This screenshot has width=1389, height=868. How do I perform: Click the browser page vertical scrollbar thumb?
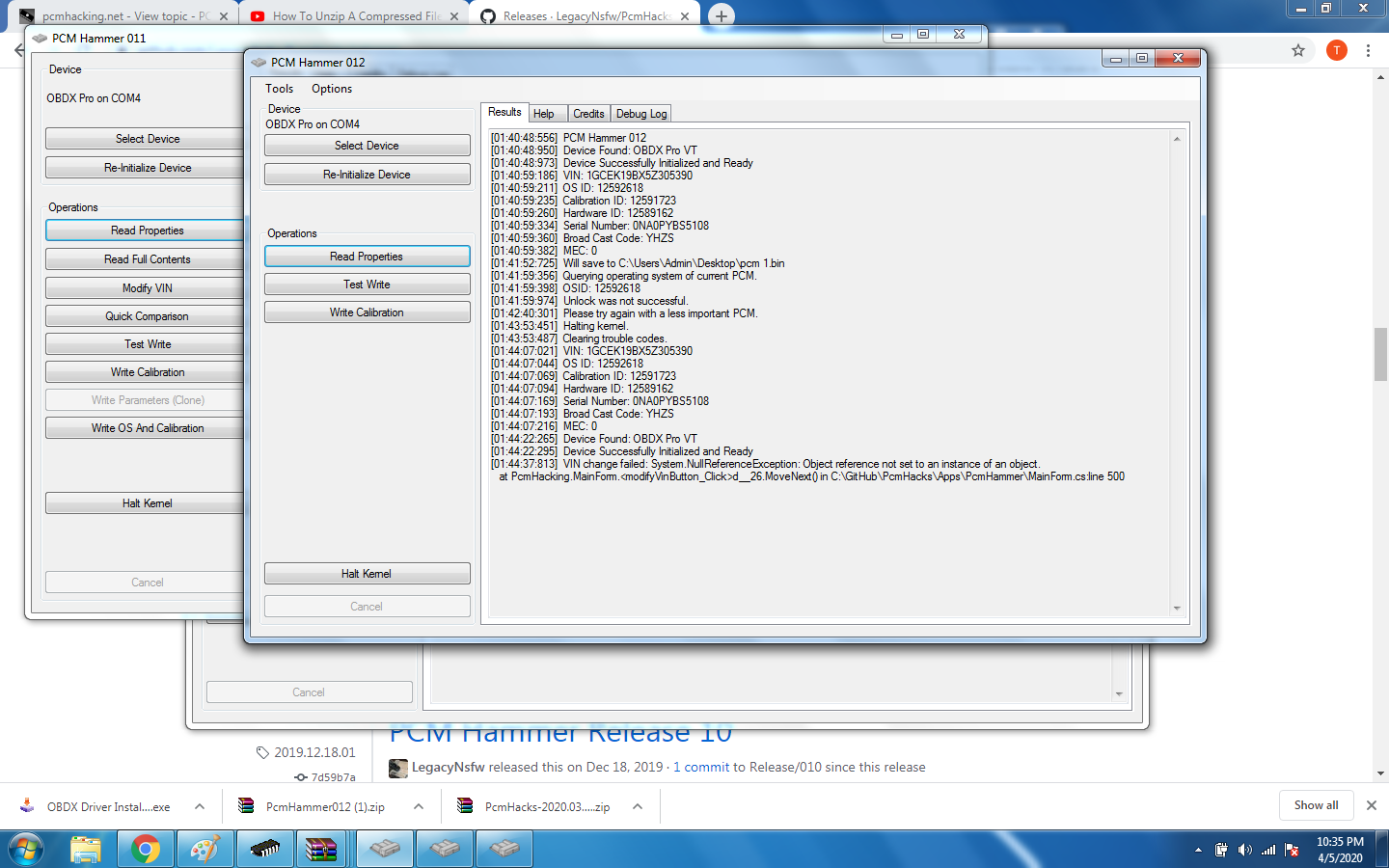(1380, 355)
